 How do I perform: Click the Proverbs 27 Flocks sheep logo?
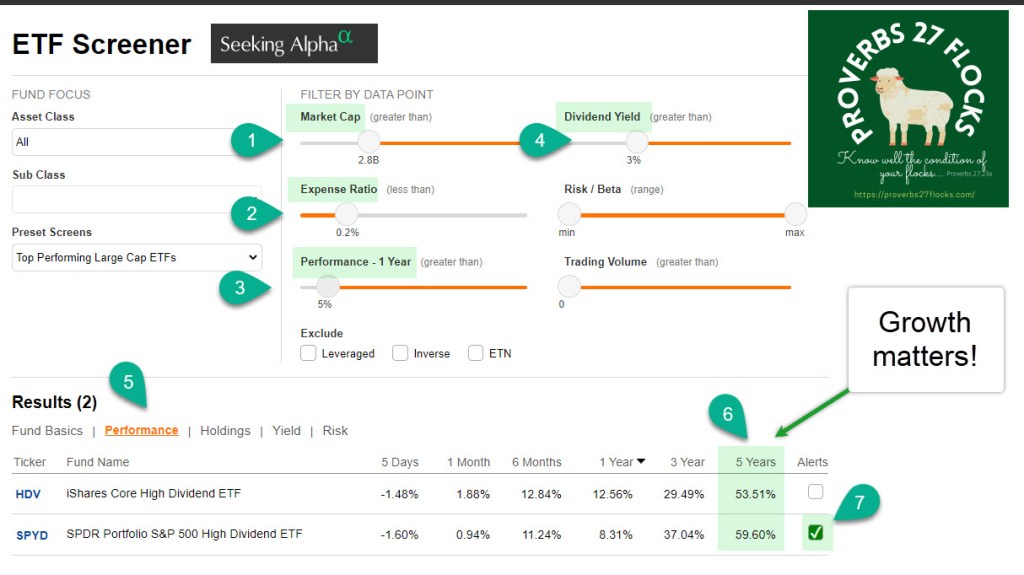(908, 108)
